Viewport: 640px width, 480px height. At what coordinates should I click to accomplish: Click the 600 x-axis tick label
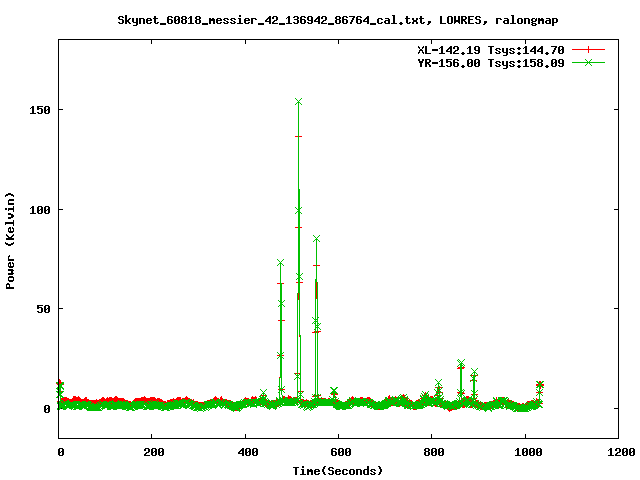(x=341, y=452)
